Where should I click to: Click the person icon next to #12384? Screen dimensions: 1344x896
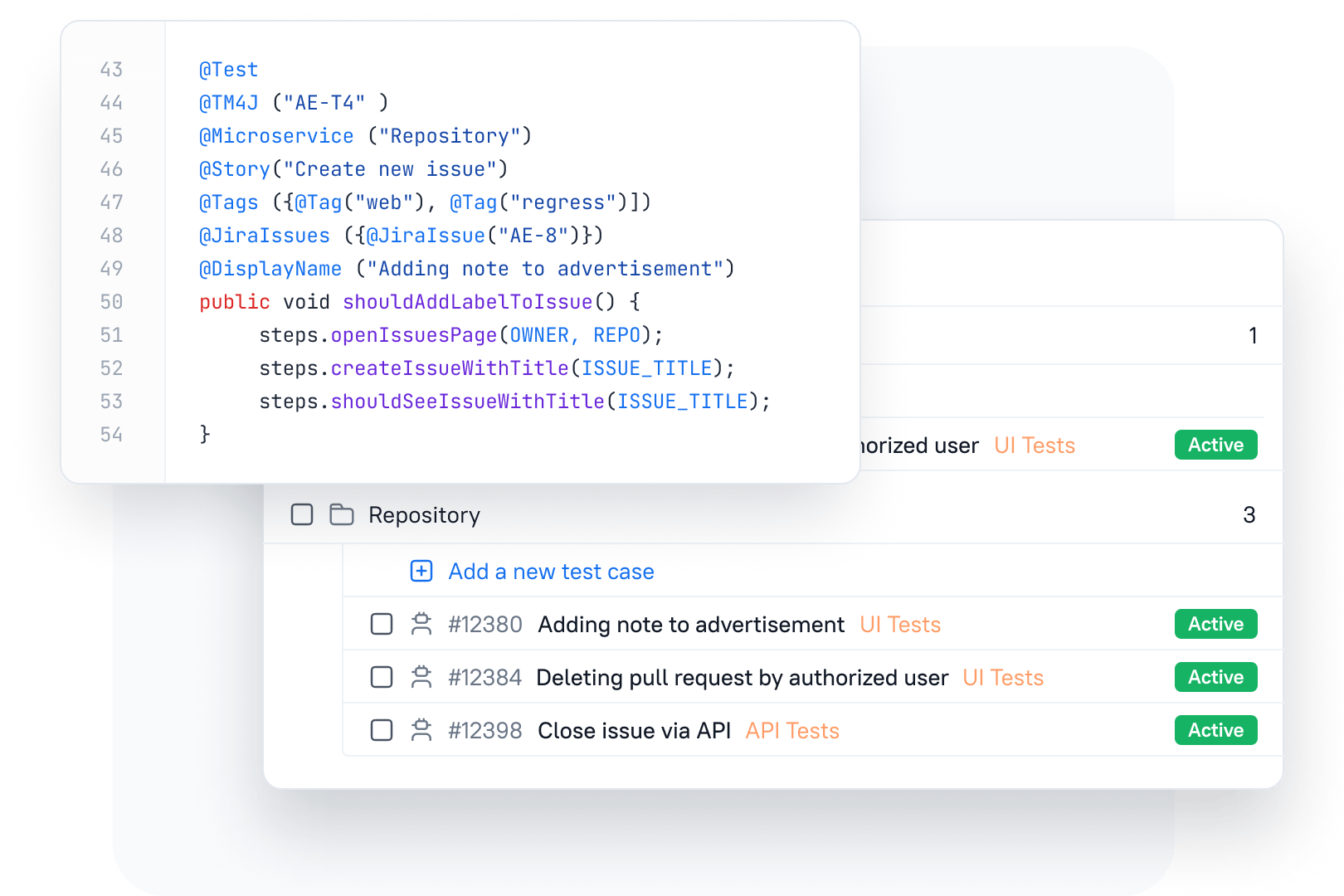[423, 677]
